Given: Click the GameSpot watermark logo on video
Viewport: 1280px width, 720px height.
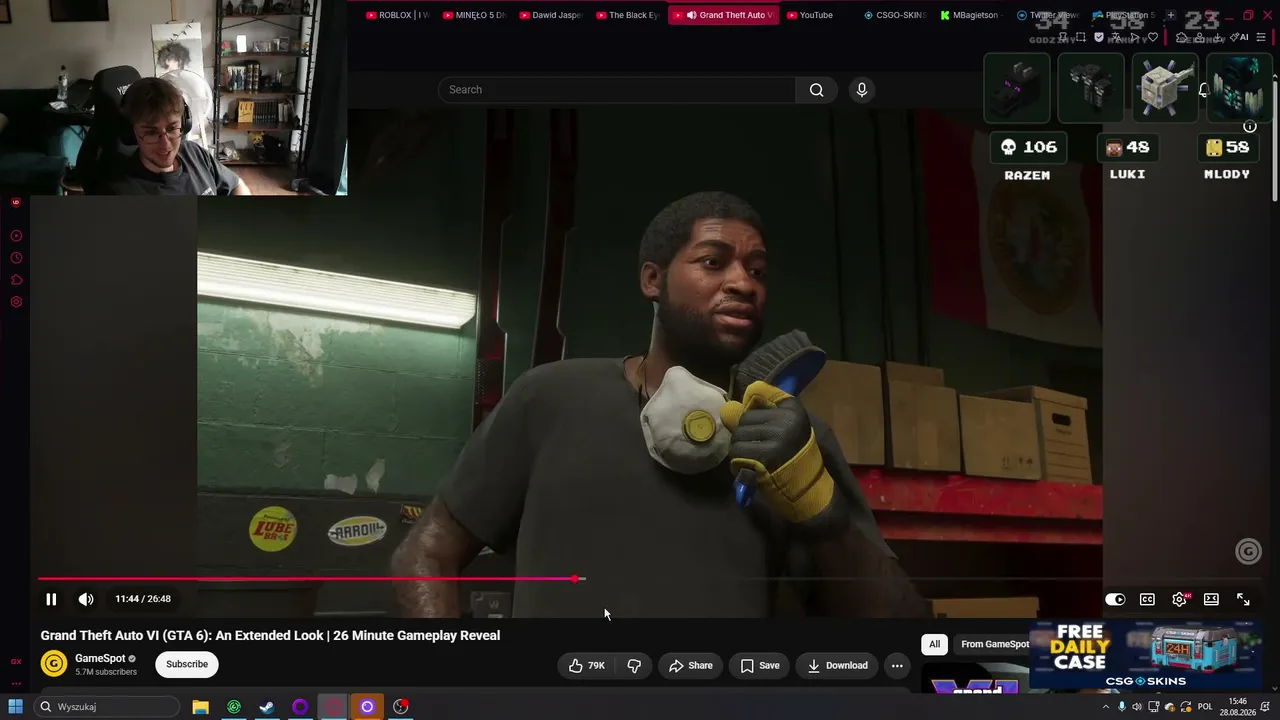Looking at the screenshot, I should click(x=1248, y=551).
